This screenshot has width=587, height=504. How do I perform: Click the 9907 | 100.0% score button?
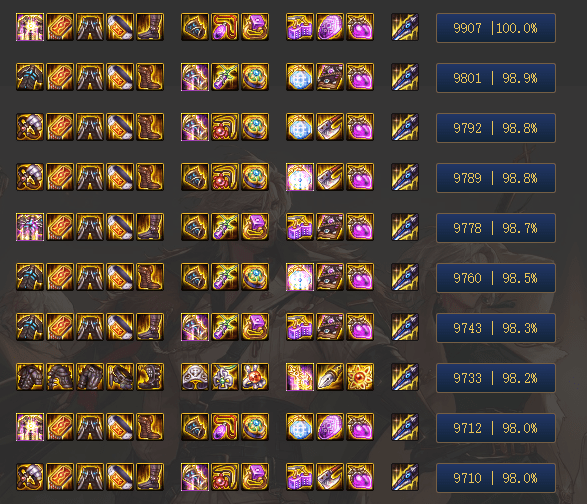tap(496, 28)
